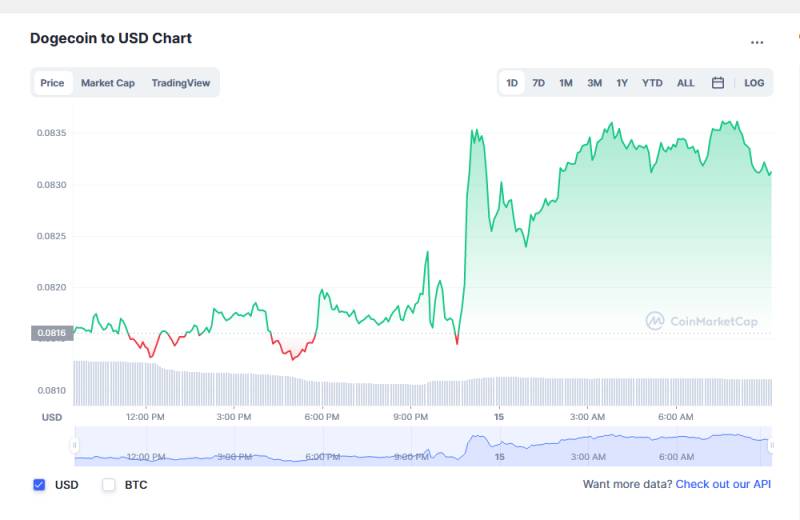Click the 6:00 AM main x-axis label
Image resolution: width=800 pixels, height=520 pixels.
click(676, 417)
